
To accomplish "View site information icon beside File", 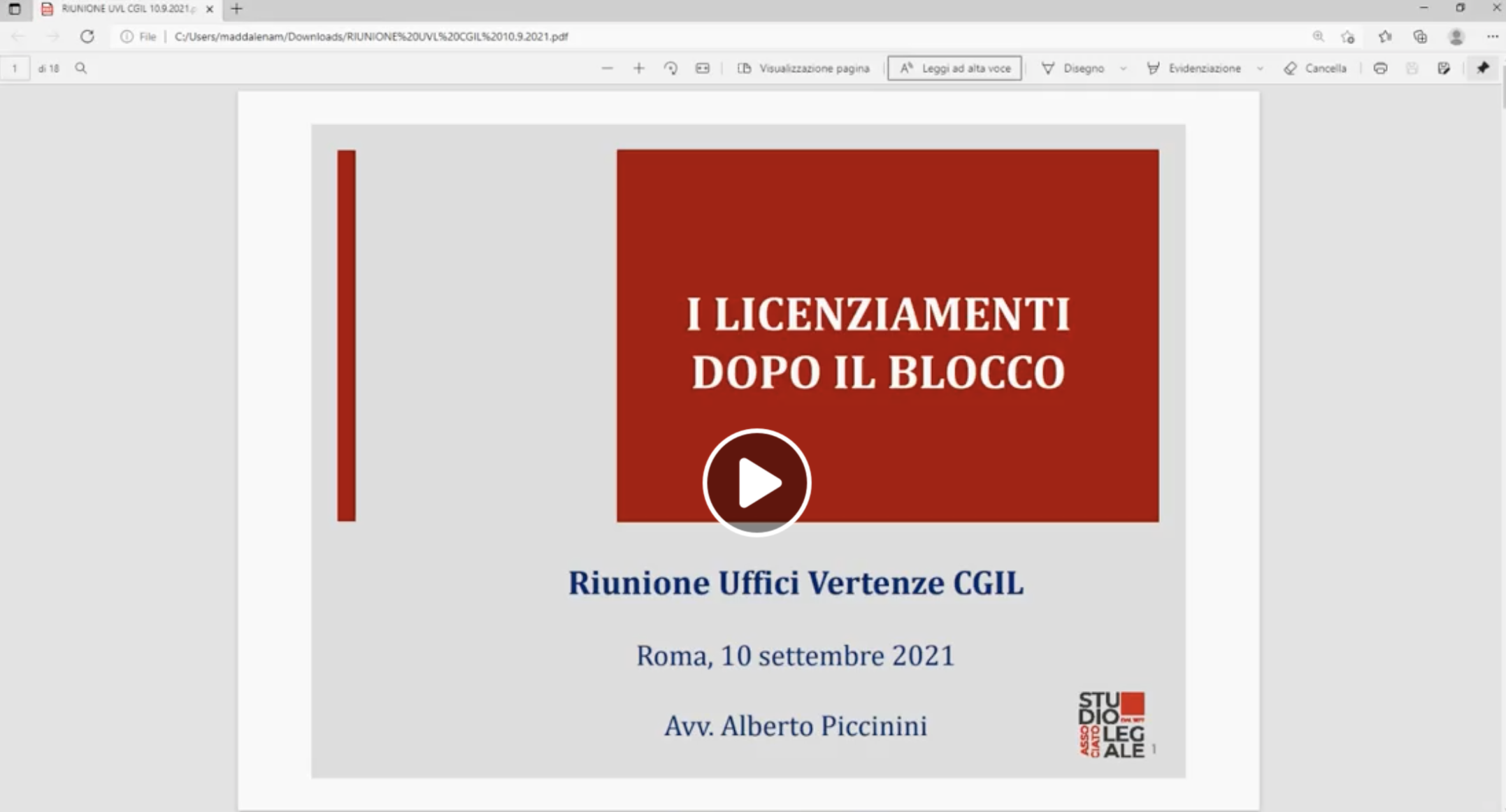I will click(x=127, y=36).
